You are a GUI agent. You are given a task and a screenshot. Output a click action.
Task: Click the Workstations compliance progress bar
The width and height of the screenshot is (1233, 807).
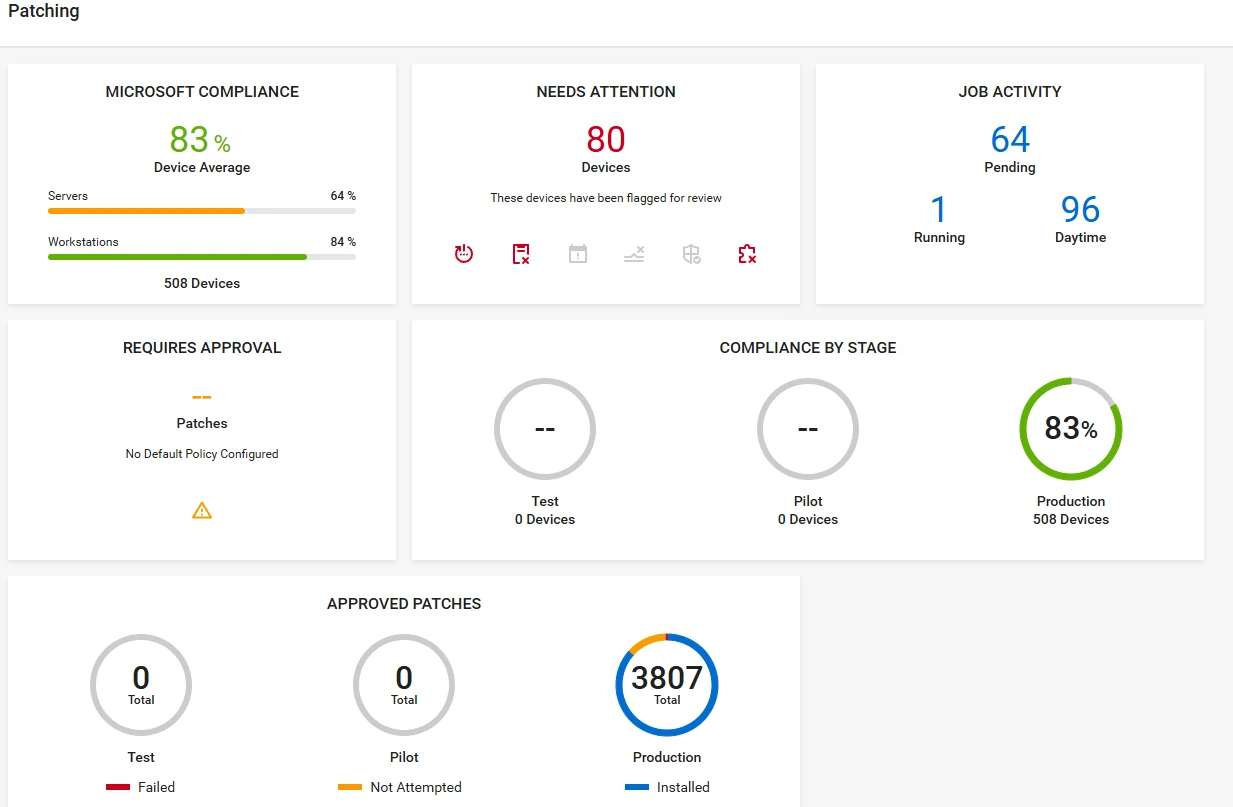click(201, 257)
